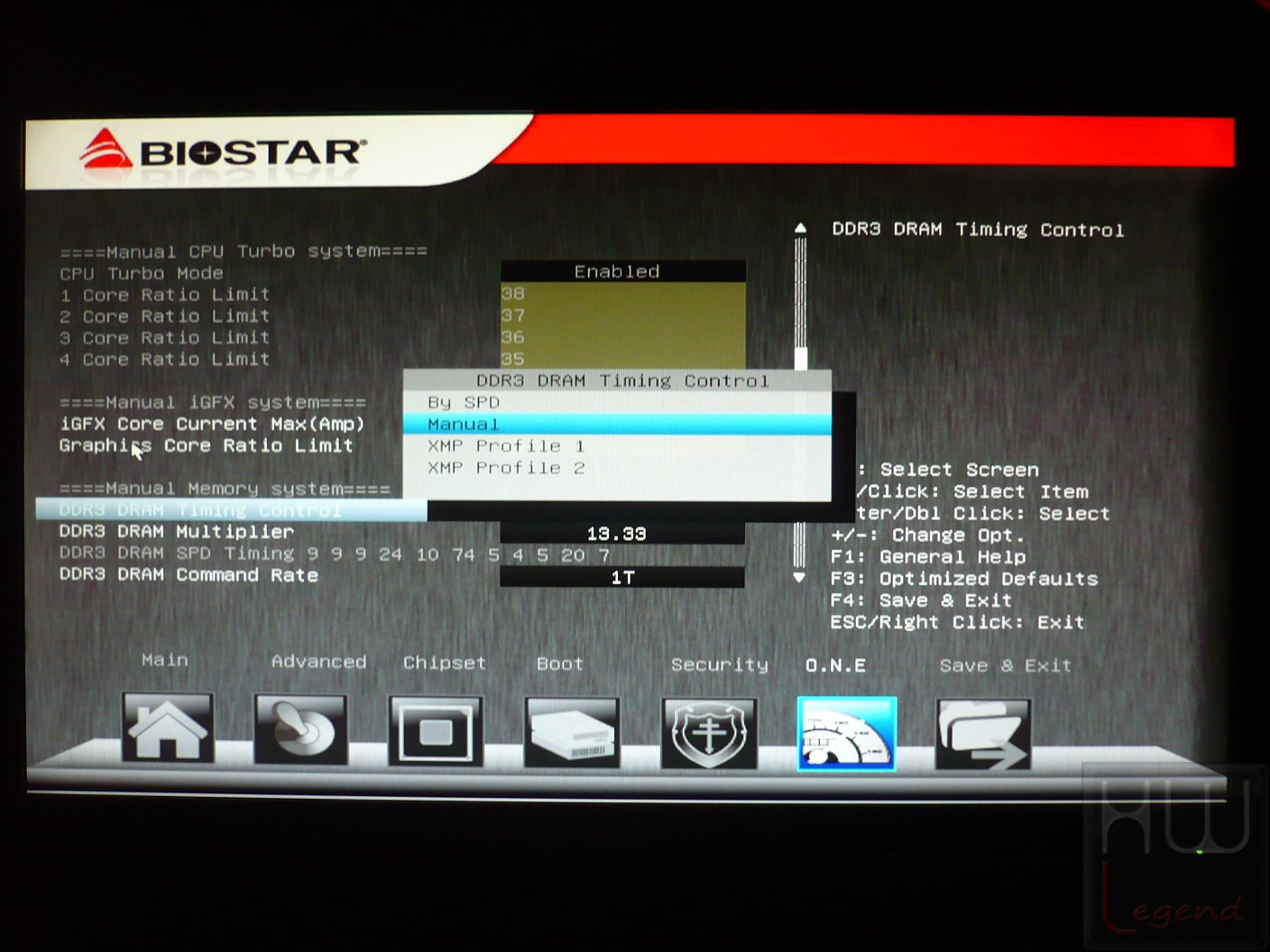Screen dimensions: 1270x952
Task: Select DDR3 DRAM Command Rate row
Action: [189, 575]
